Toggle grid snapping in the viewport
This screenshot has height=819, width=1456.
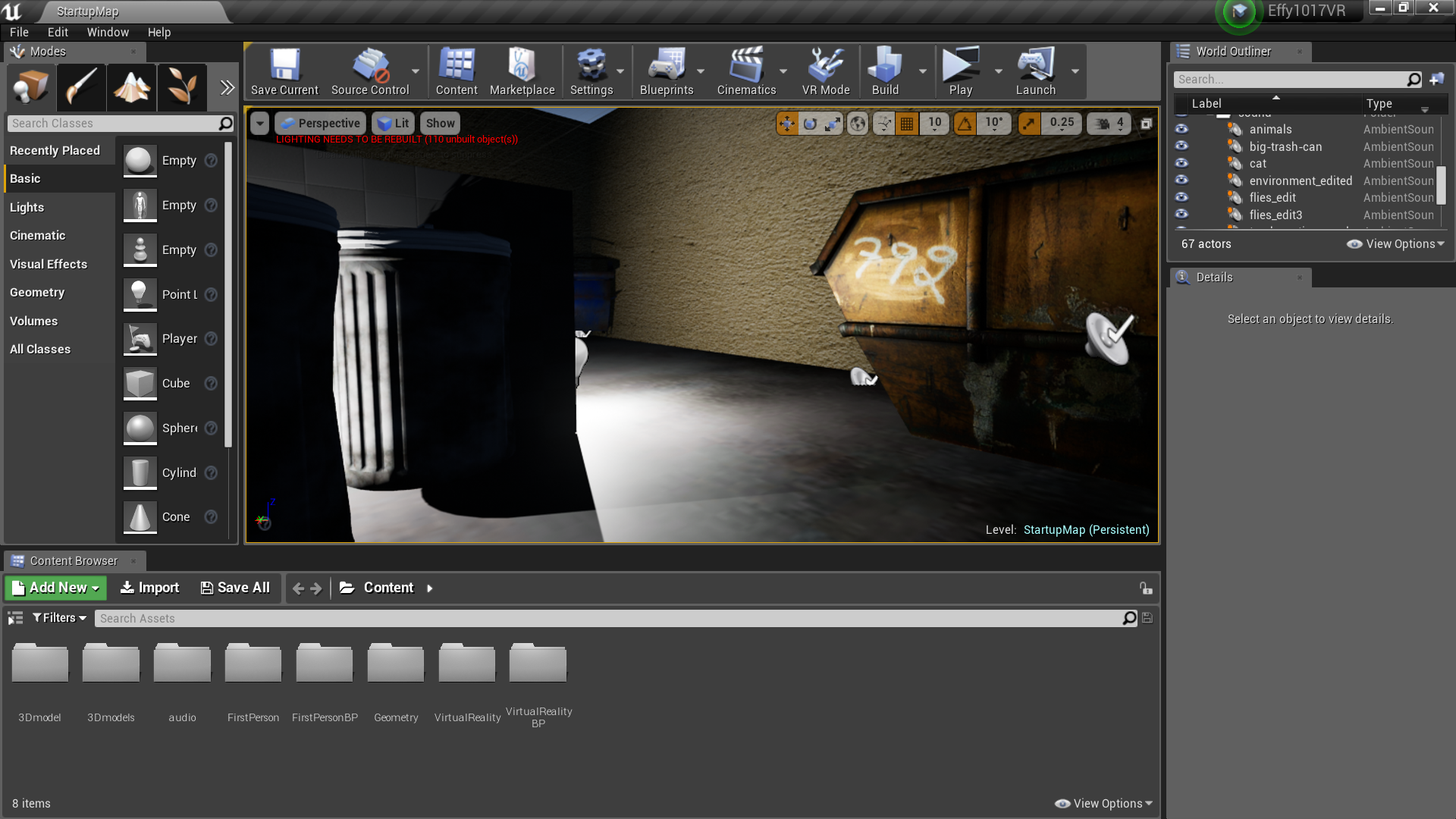click(x=907, y=123)
